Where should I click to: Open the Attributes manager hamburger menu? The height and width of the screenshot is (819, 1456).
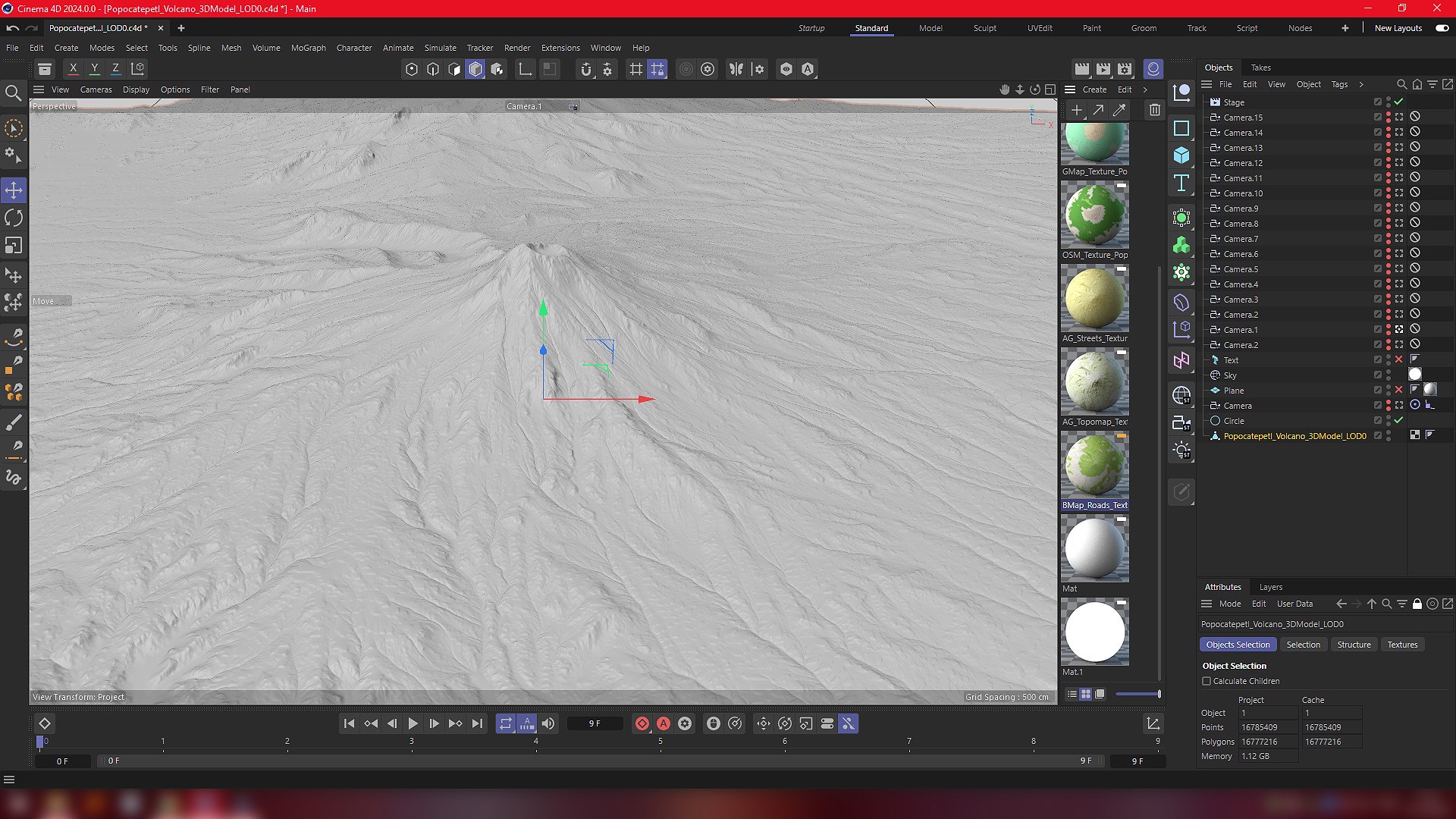click(x=1207, y=604)
